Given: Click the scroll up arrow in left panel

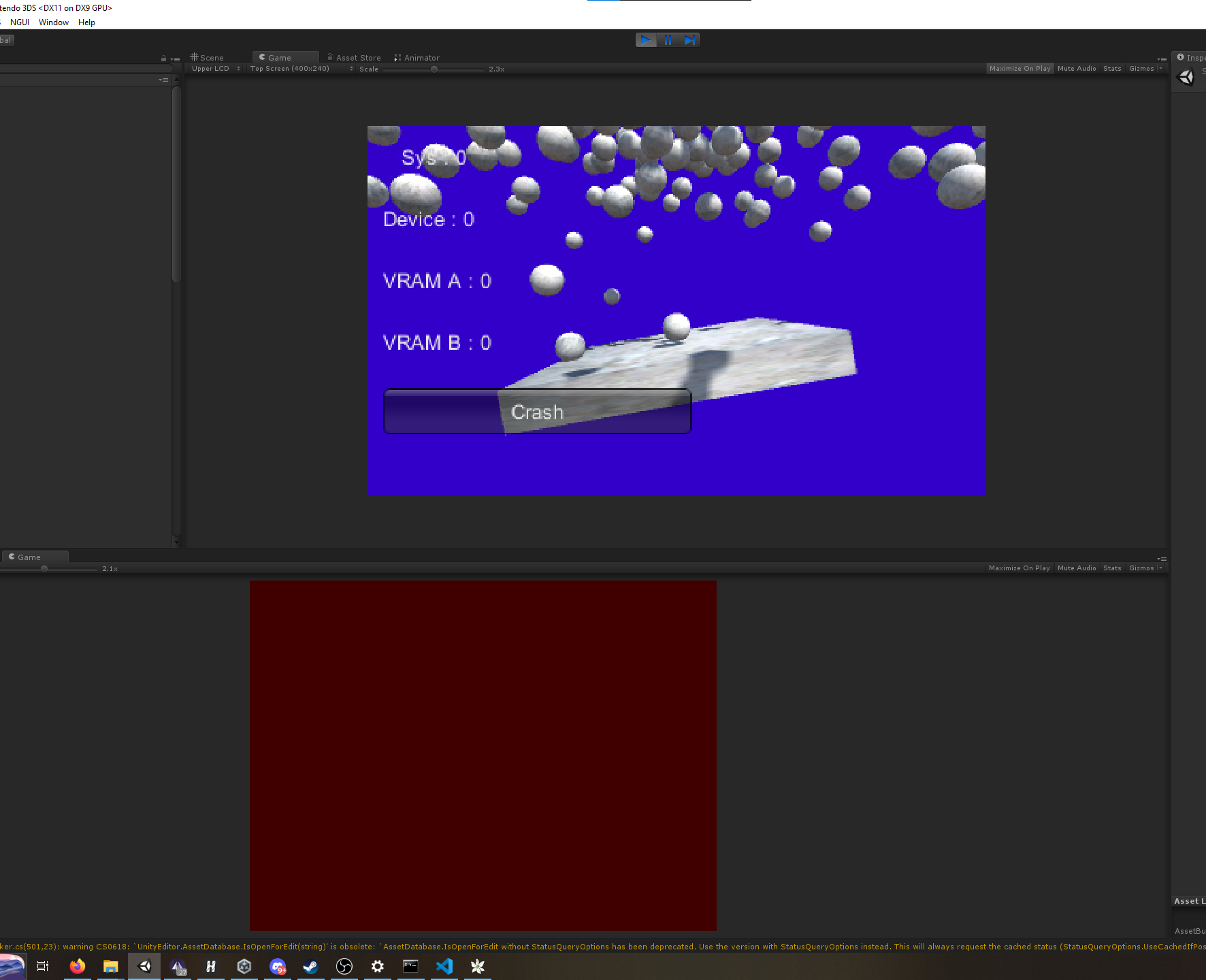Looking at the screenshot, I should [x=176, y=79].
